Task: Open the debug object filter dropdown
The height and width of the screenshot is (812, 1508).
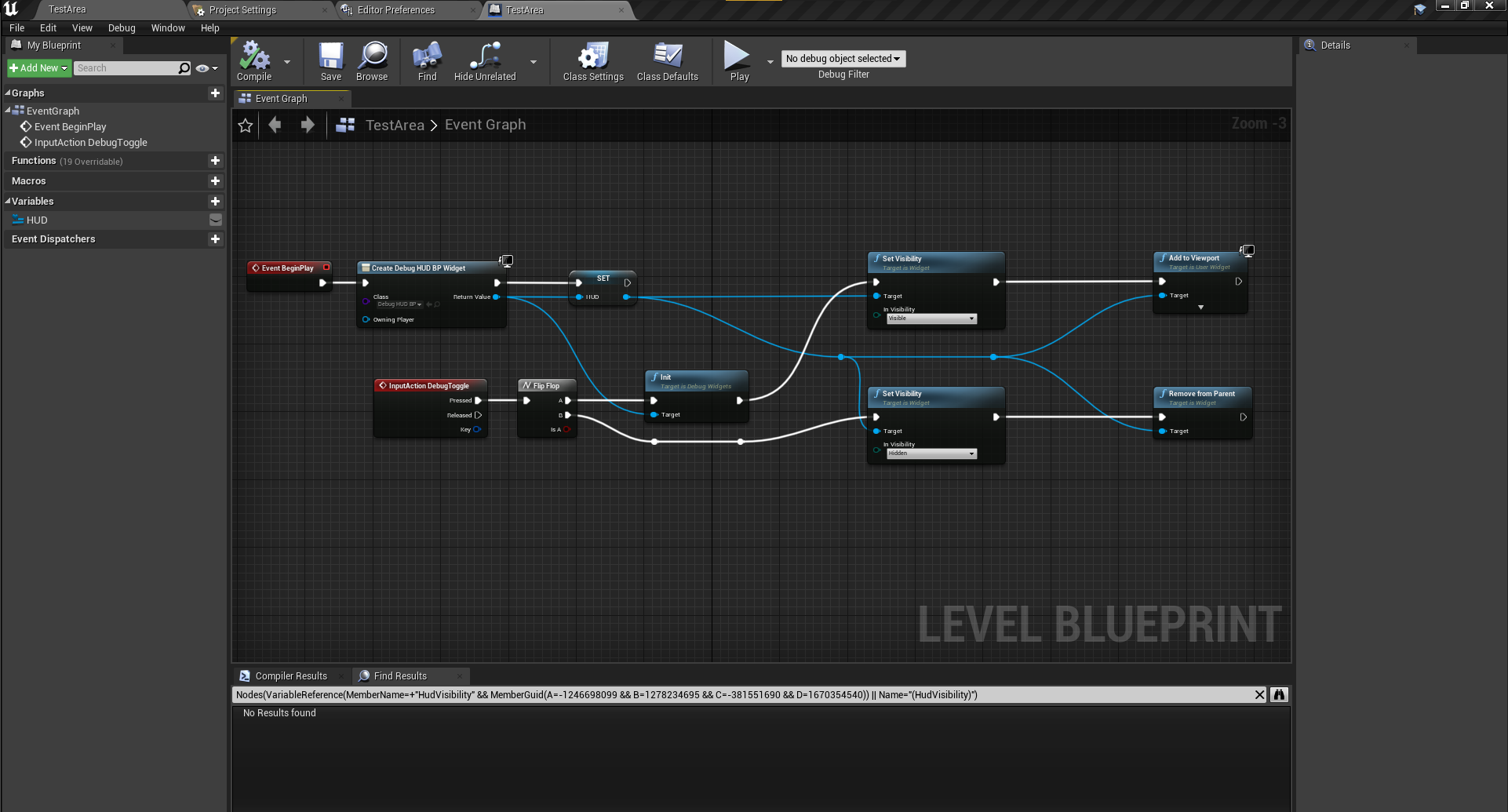Action: (x=843, y=59)
